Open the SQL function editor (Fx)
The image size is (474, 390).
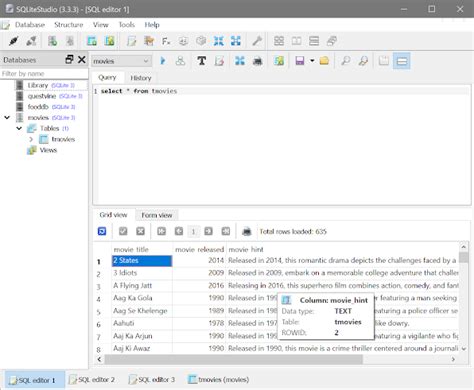click(x=166, y=41)
